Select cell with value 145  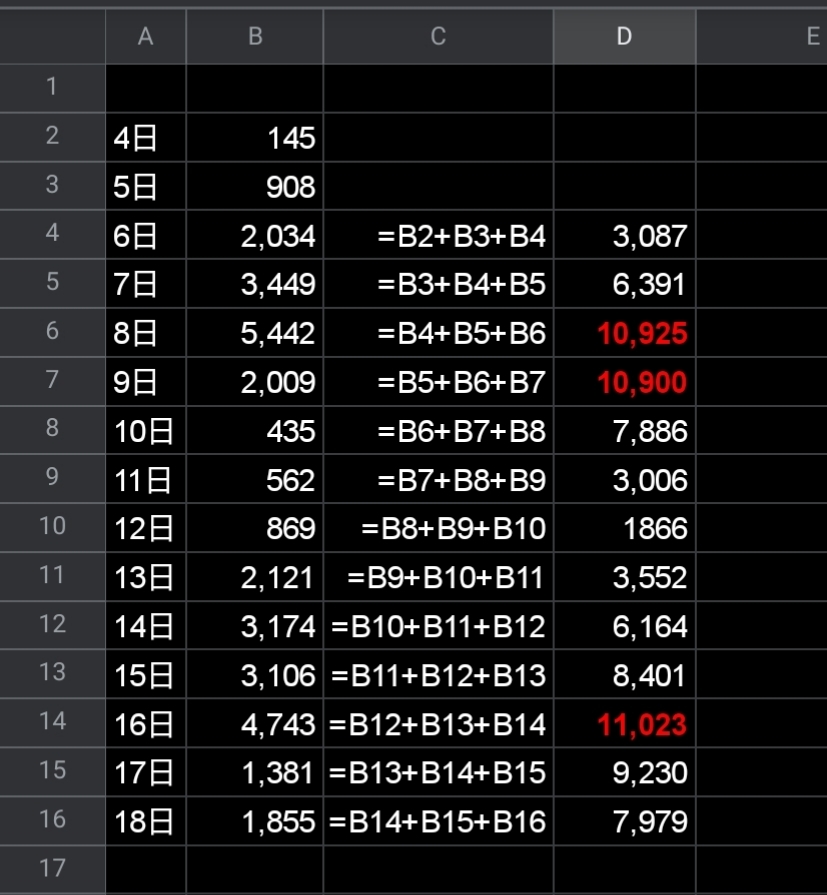pos(255,138)
